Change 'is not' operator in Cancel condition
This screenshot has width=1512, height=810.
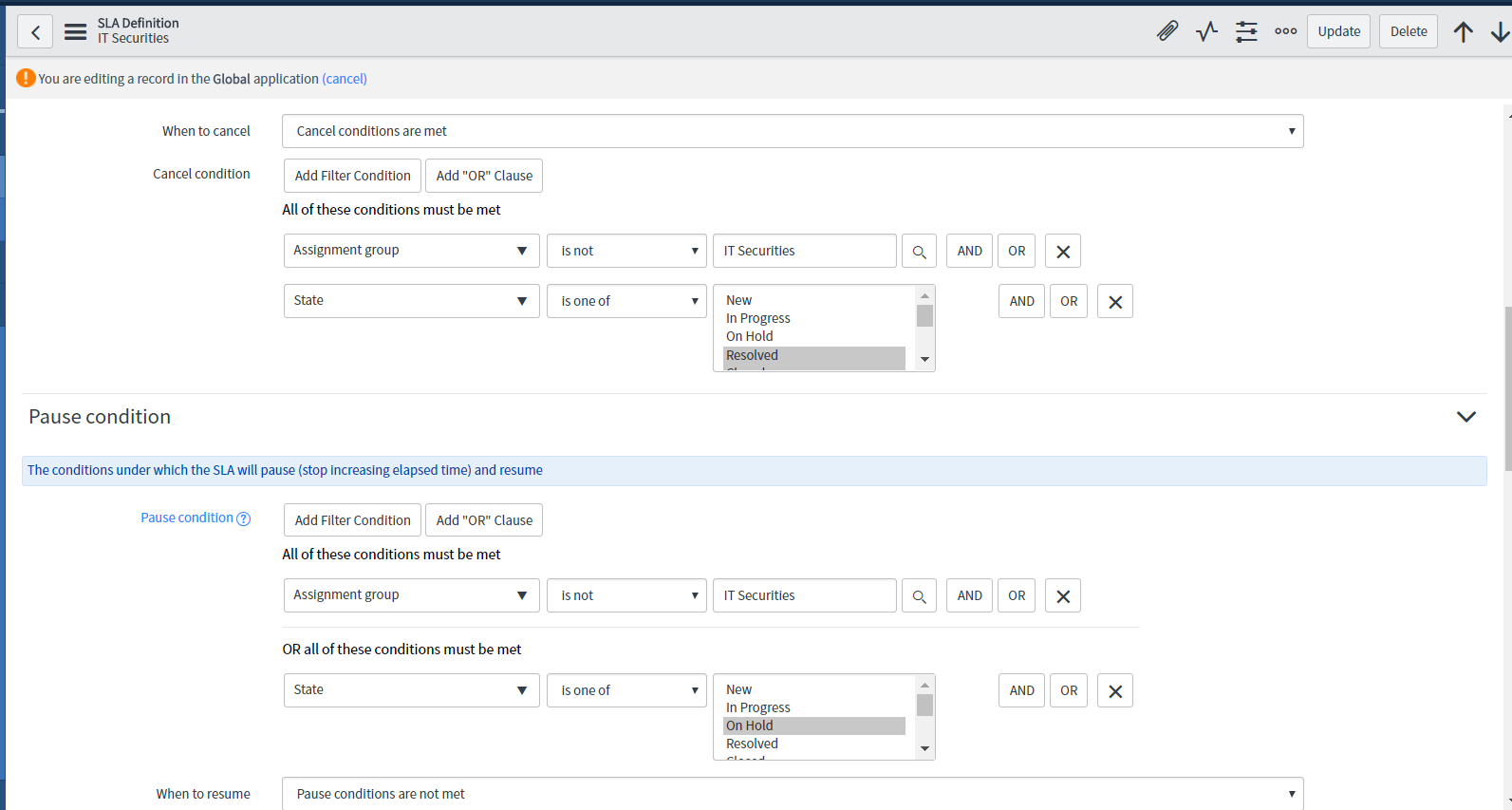click(626, 251)
